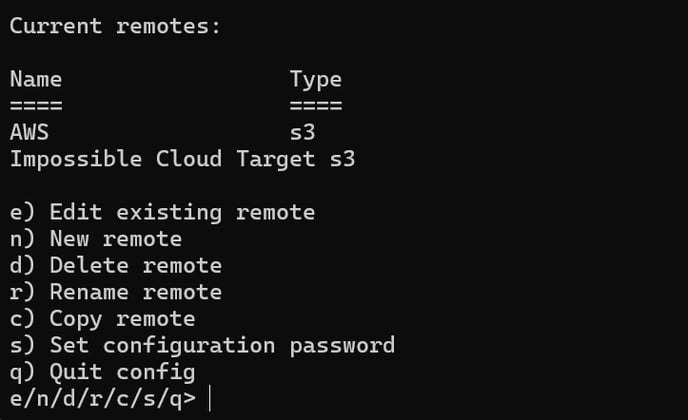
Task: Click the 'e/n/d/r/c/s/q>' prompt text
Action: 103,399
